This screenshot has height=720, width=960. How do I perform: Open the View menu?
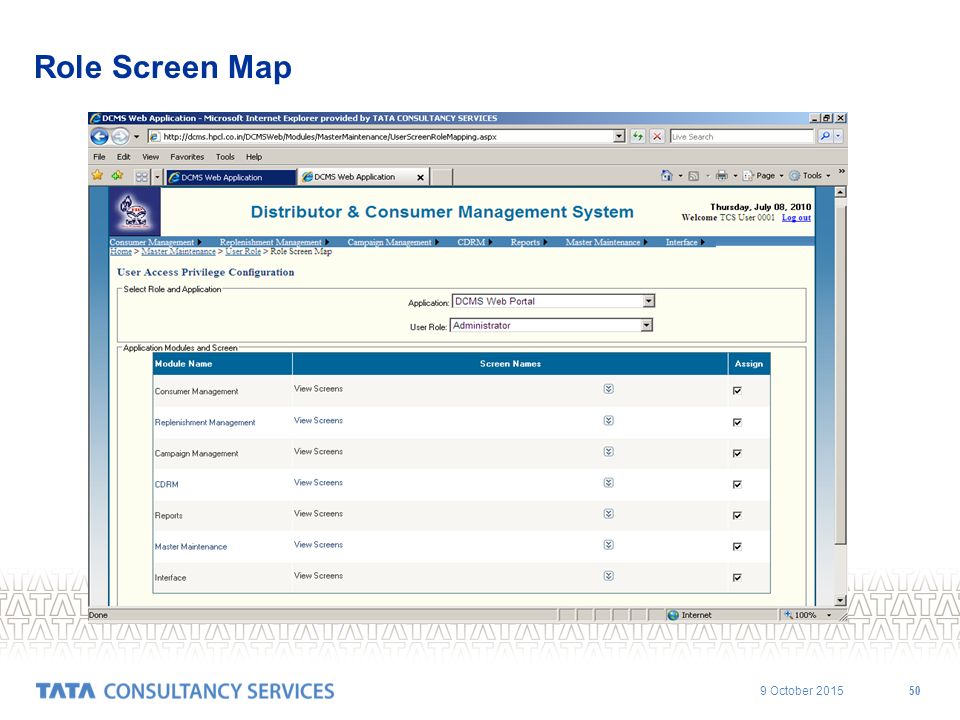pos(151,157)
